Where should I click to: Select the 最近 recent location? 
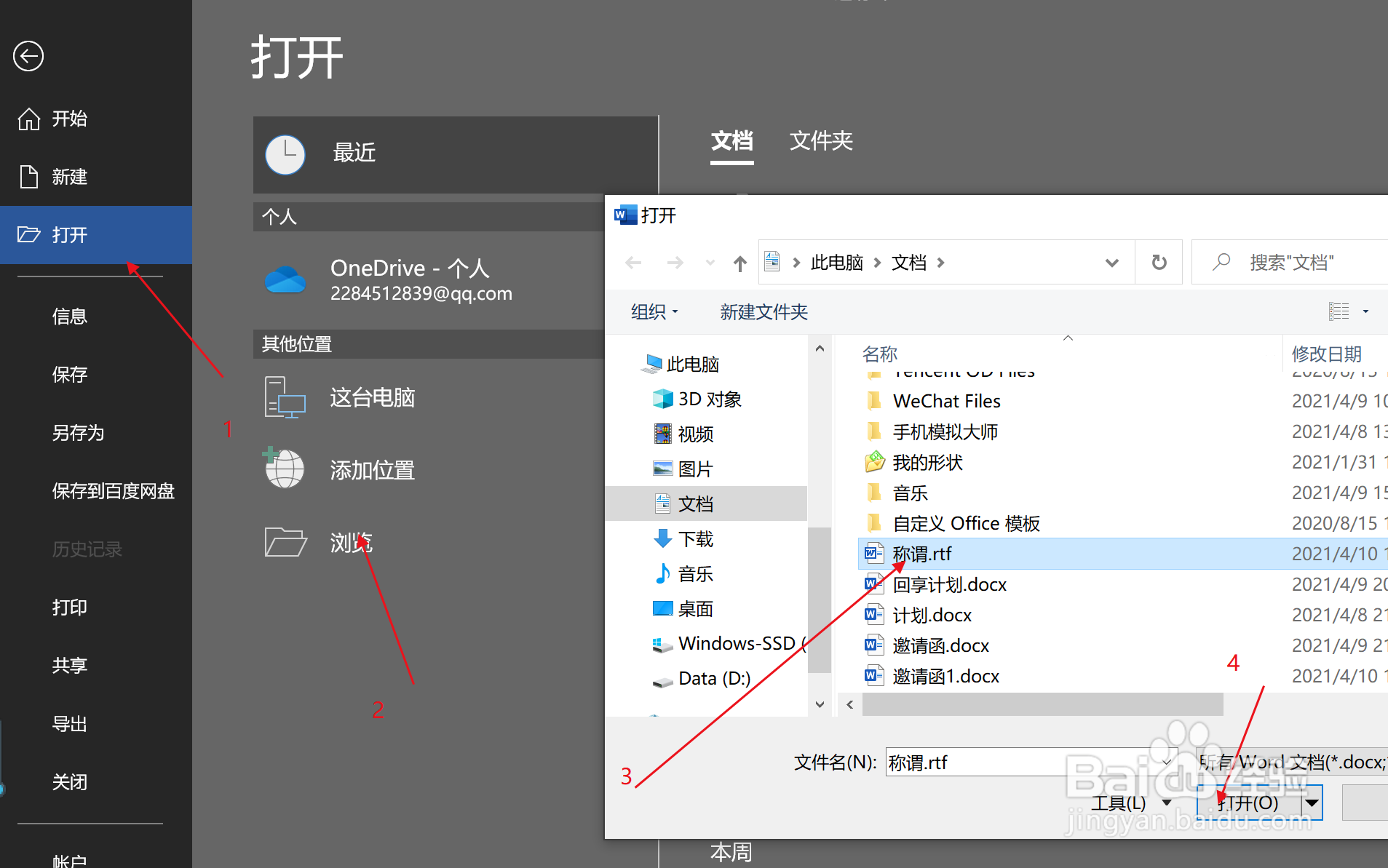coord(455,154)
